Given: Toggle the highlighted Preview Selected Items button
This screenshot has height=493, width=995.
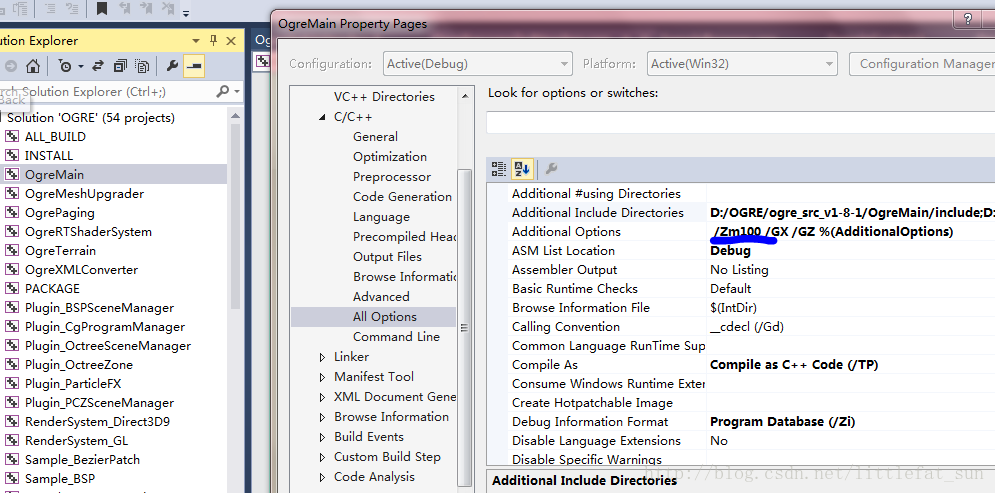Looking at the screenshot, I should click(x=194, y=66).
